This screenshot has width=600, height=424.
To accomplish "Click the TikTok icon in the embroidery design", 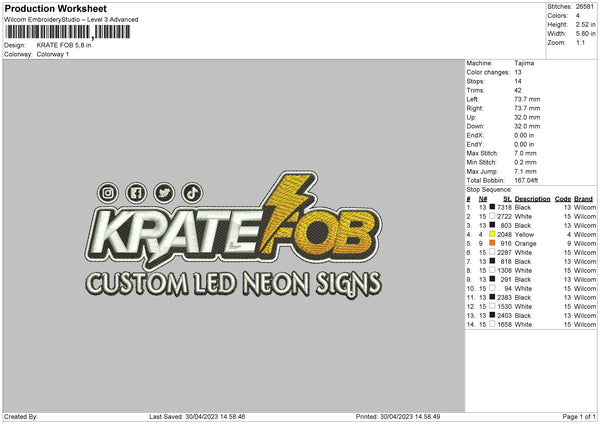I will [192, 193].
